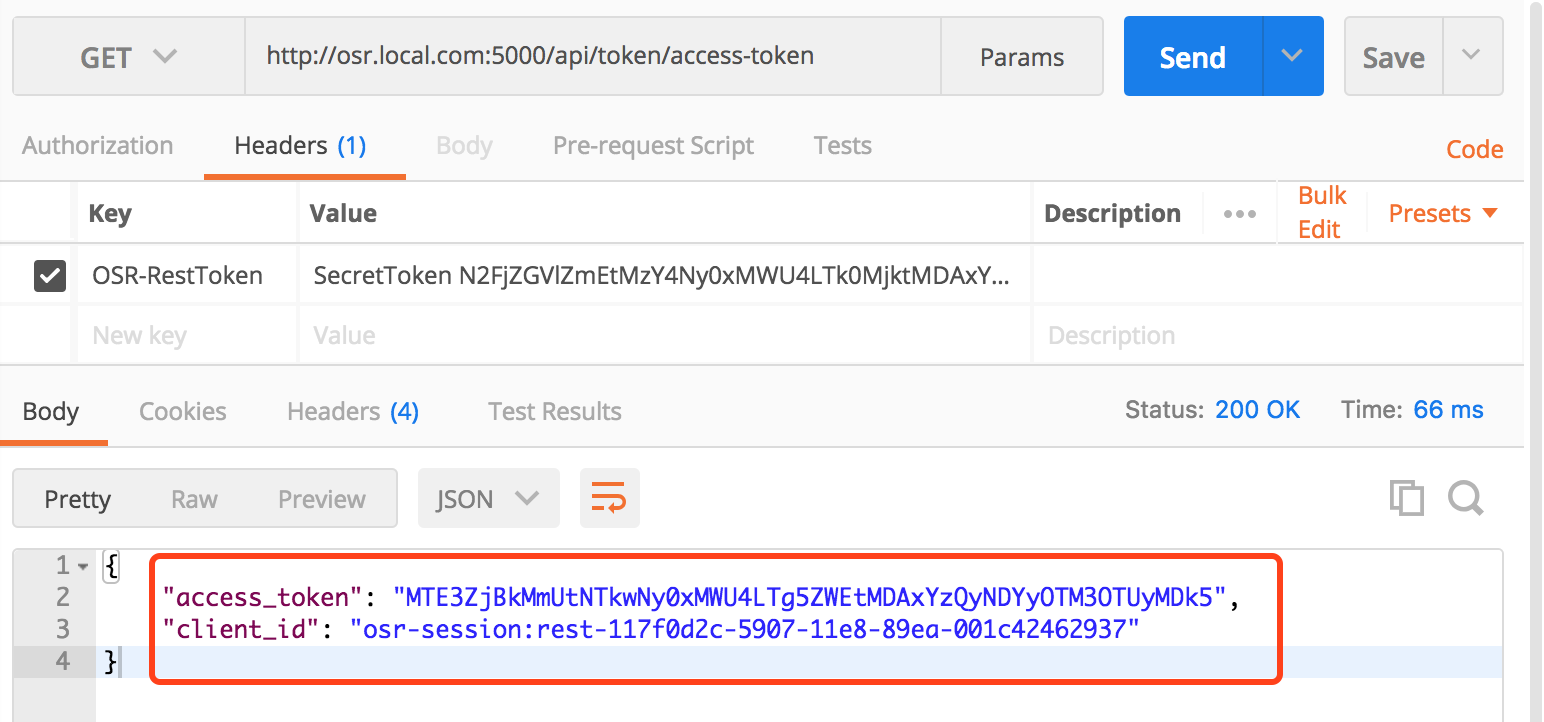
Task: Click the OSR-RestToken key cell
Action: [x=188, y=275]
